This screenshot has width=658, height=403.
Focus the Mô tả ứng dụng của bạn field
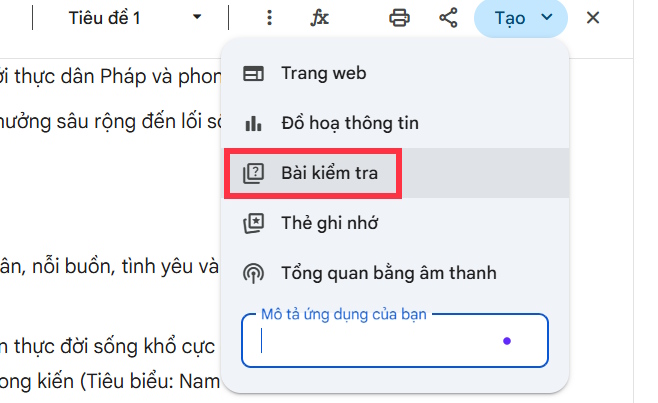point(380,342)
